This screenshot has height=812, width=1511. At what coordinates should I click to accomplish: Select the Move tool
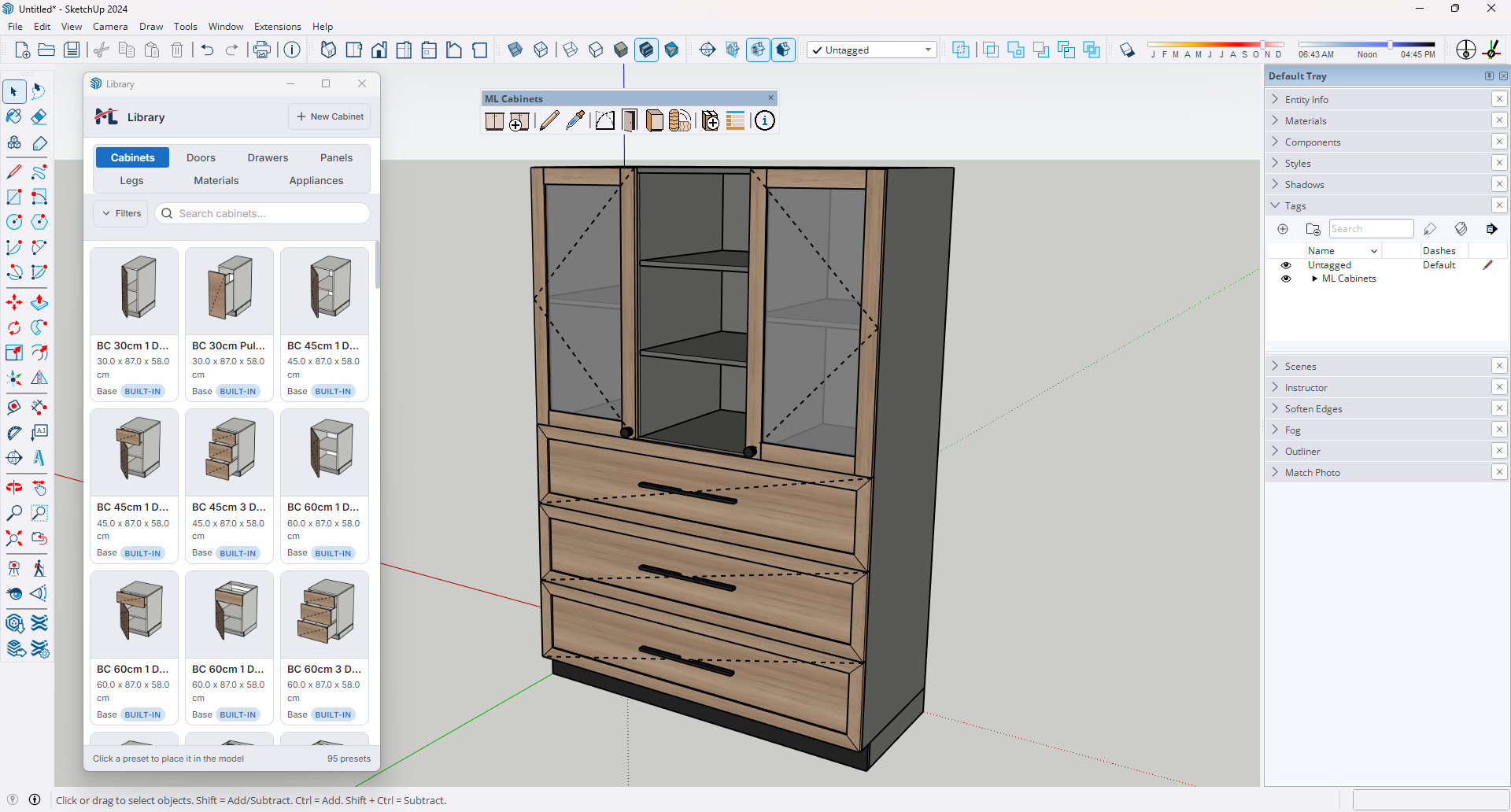click(x=14, y=302)
